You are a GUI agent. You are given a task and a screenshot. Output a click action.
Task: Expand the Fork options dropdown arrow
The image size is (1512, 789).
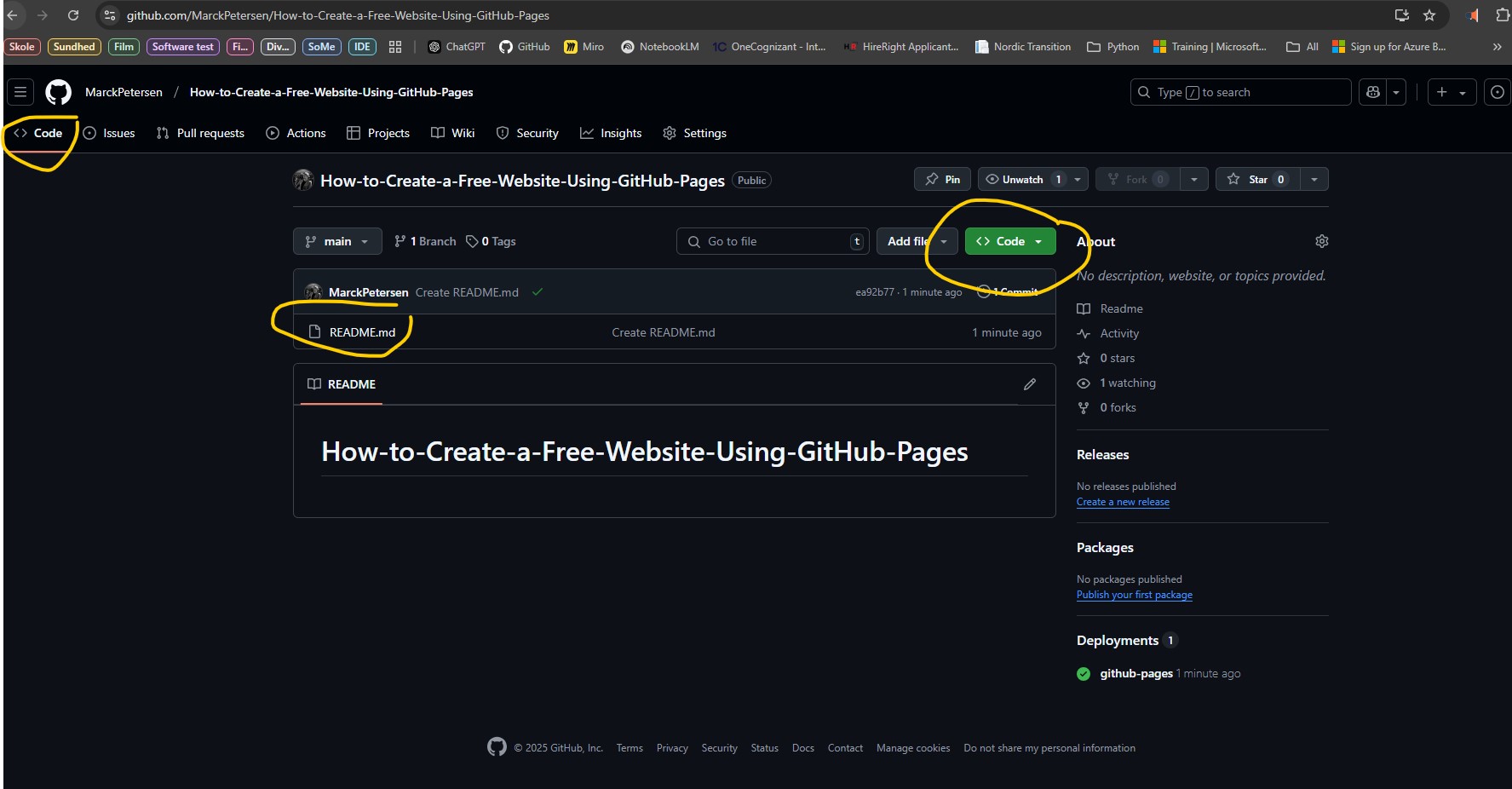(1193, 179)
